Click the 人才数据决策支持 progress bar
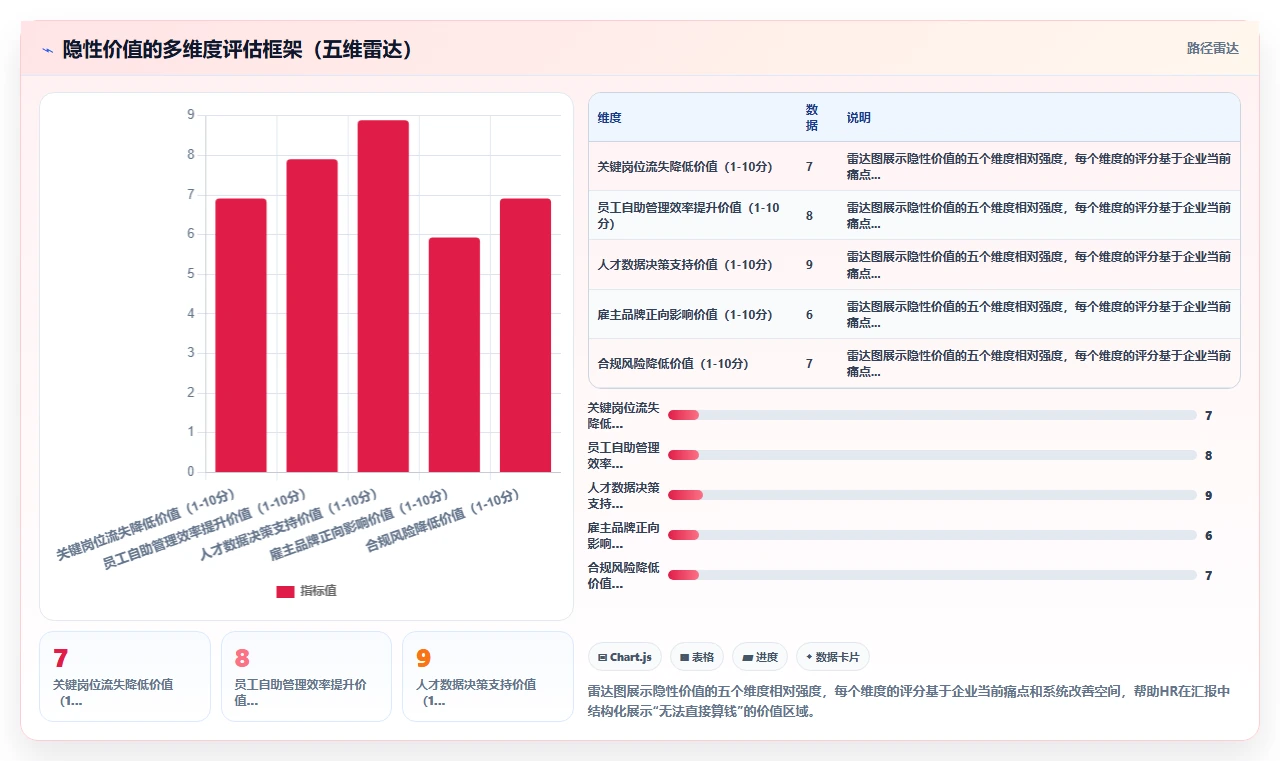The width and height of the screenshot is (1280, 761). pos(932,495)
